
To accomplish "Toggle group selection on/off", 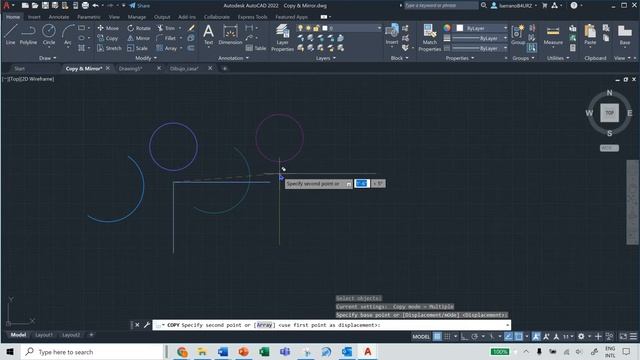I will point(531,48).
